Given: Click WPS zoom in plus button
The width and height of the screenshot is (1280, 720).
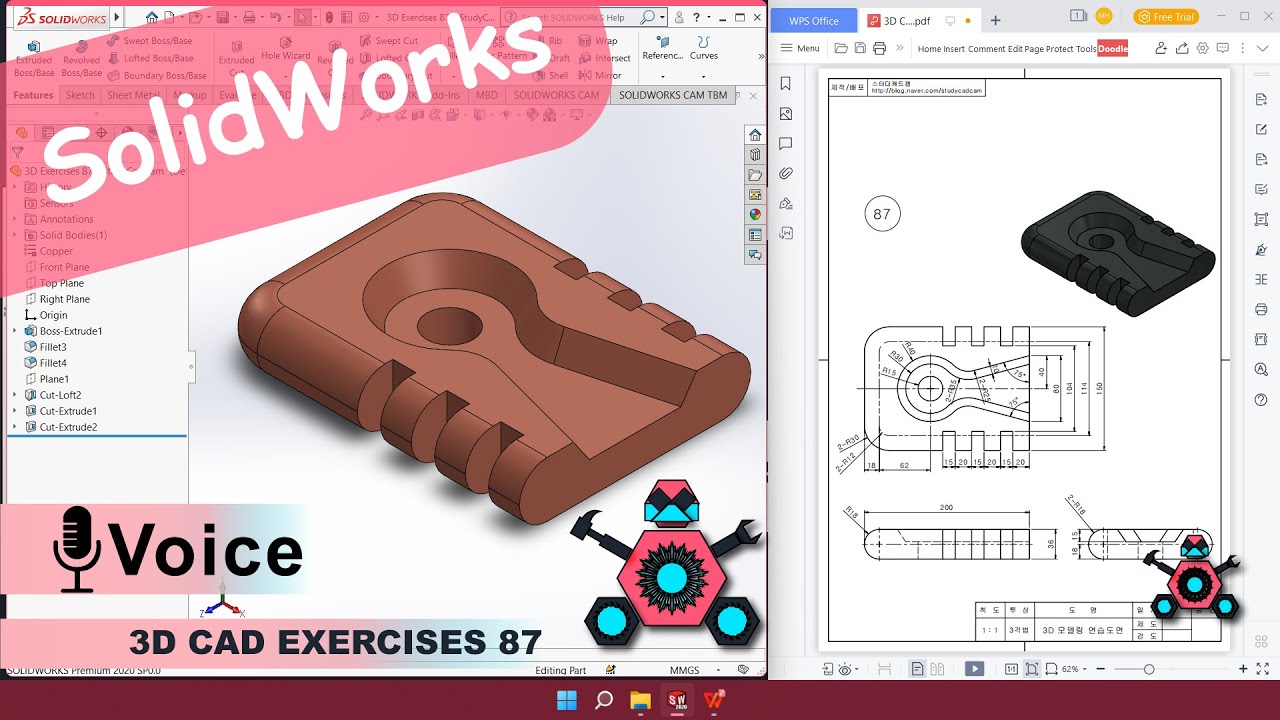Looking at the screenshot, I should pos(1243,669).
